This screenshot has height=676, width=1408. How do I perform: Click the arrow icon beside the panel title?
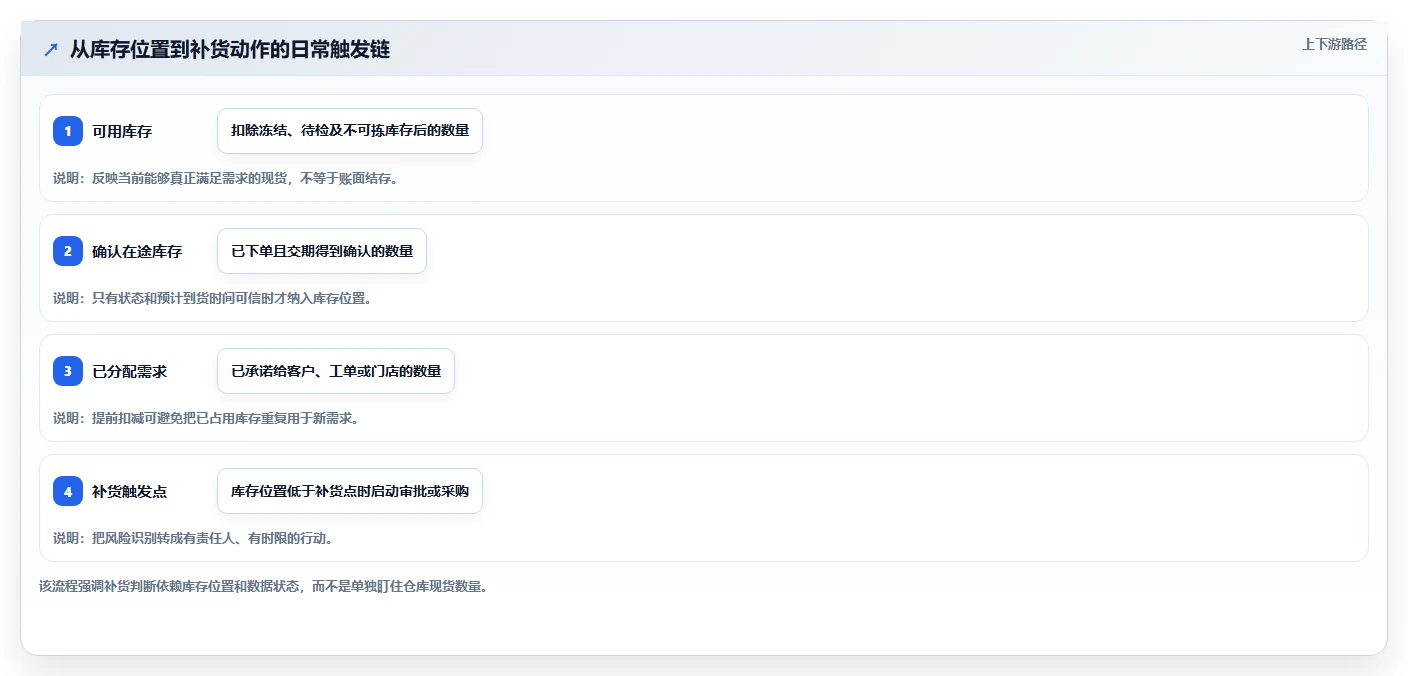[x=51, y=50]
